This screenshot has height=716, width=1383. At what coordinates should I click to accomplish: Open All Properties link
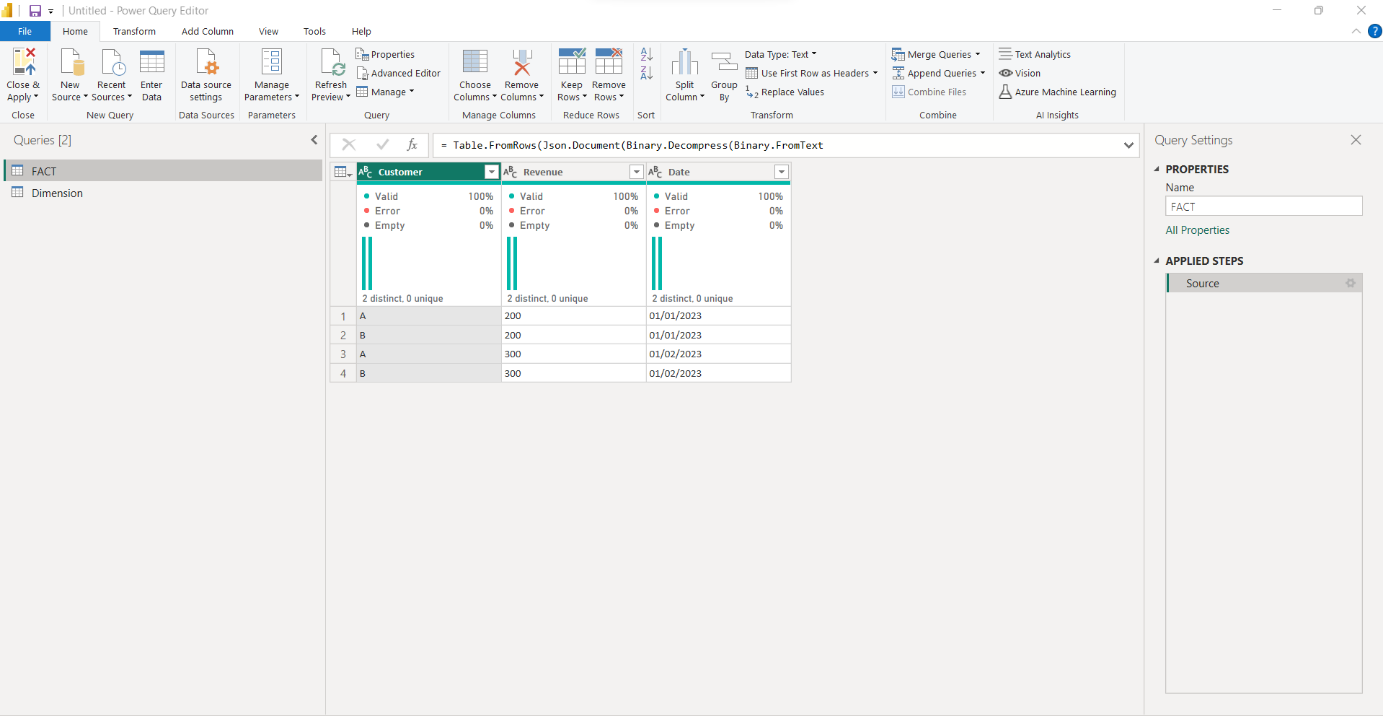1197,229
